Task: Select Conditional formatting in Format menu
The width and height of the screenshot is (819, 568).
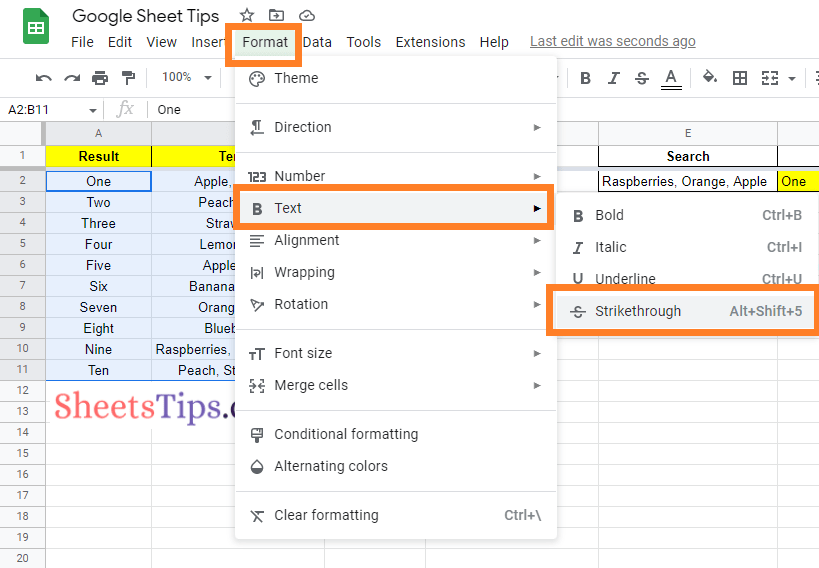Action: click(396, 434)
